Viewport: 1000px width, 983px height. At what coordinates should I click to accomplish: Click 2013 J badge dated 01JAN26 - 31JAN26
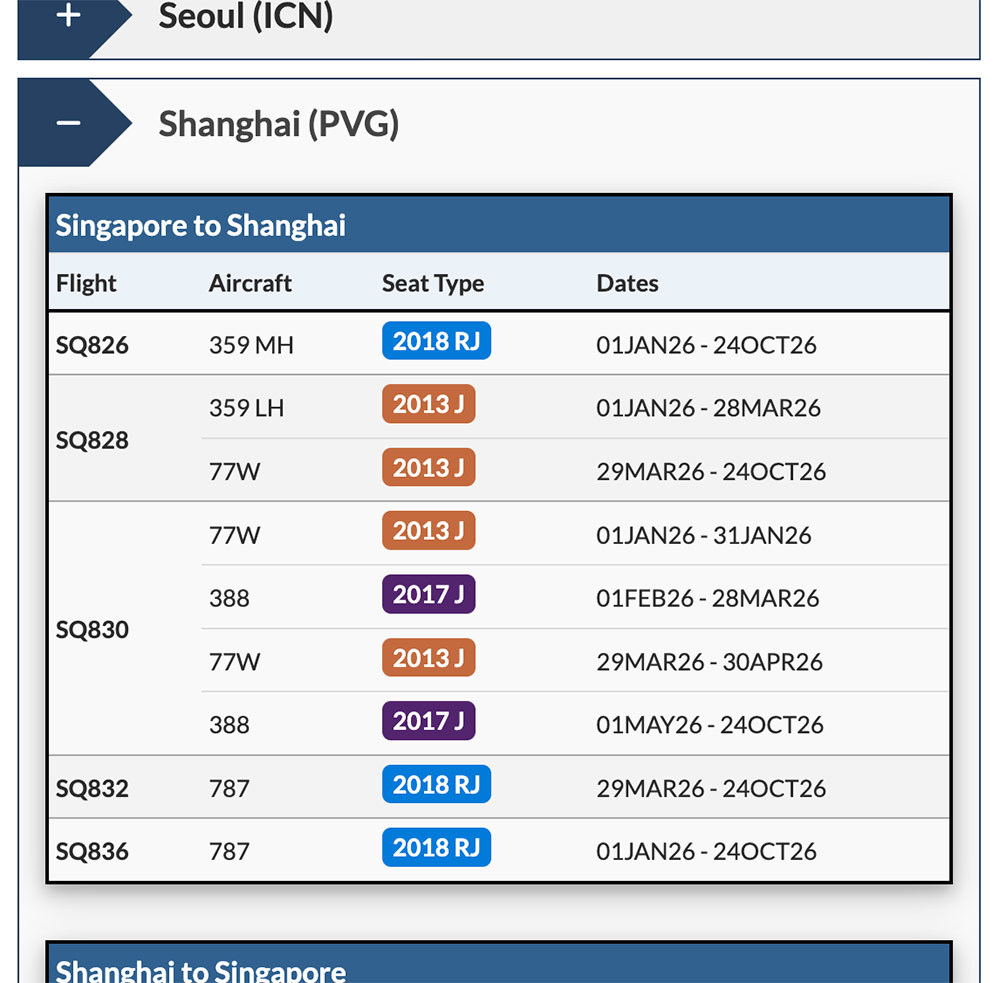pyautogui.click(x=428, y=531)
